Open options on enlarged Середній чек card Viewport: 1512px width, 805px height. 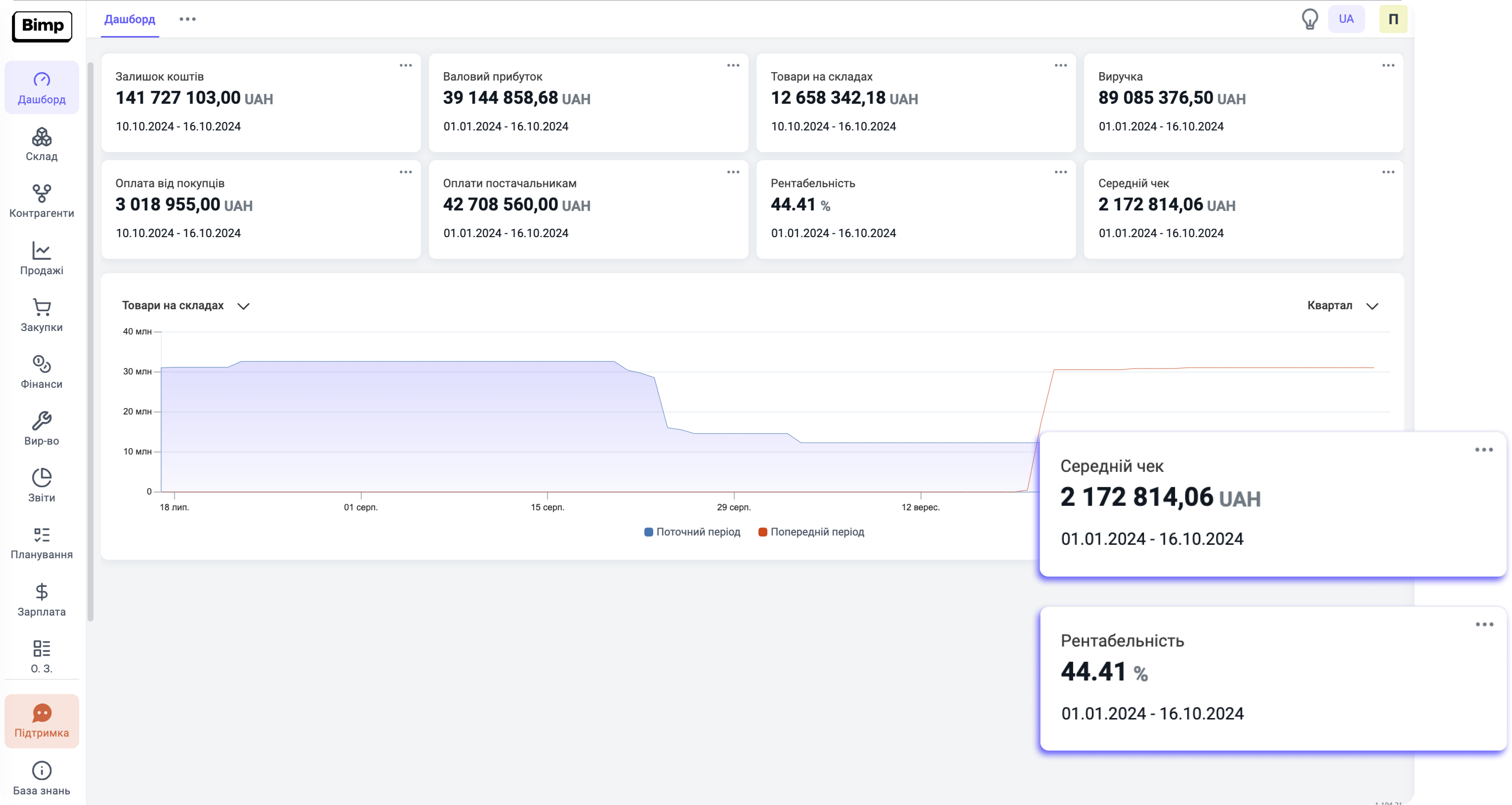(x=1484, y=450)
